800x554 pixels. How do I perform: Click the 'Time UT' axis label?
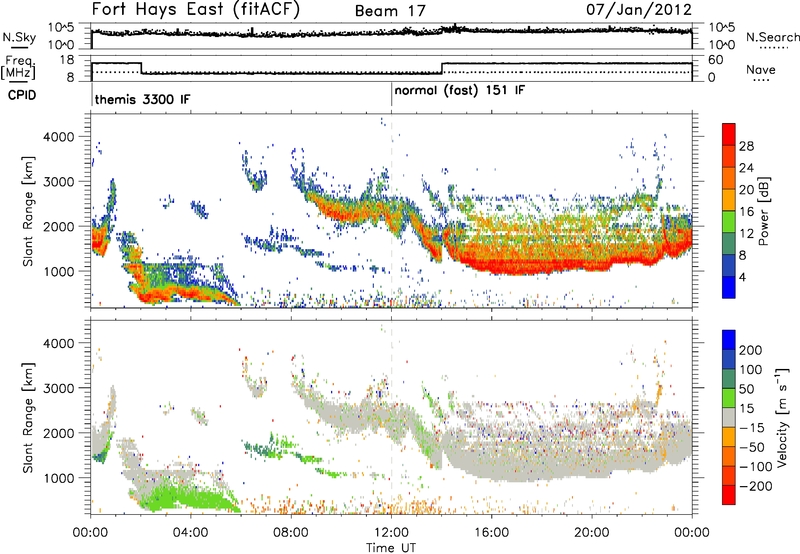tap(391, 547)
